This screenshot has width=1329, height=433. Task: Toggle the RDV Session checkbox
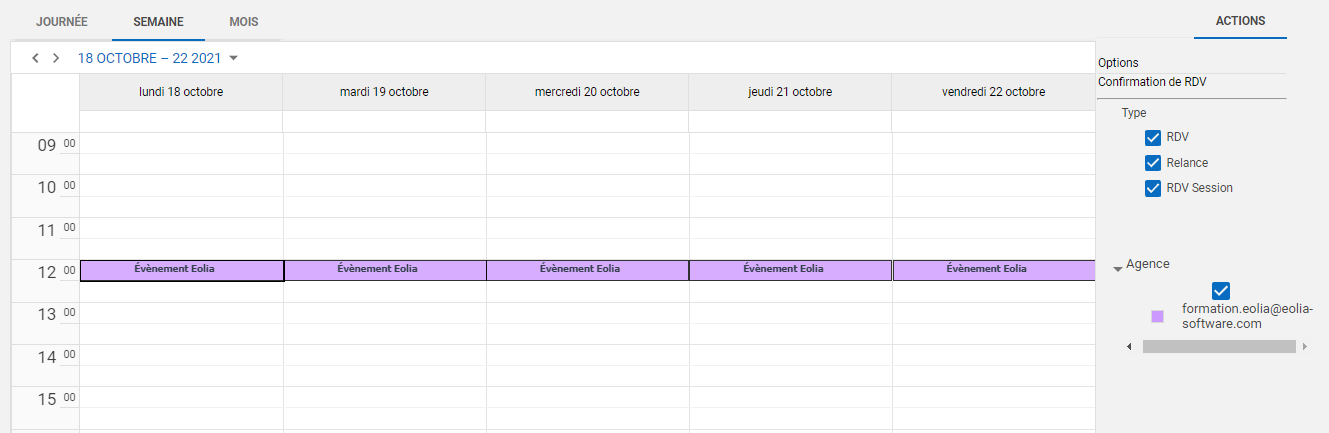pos(1152,188)
